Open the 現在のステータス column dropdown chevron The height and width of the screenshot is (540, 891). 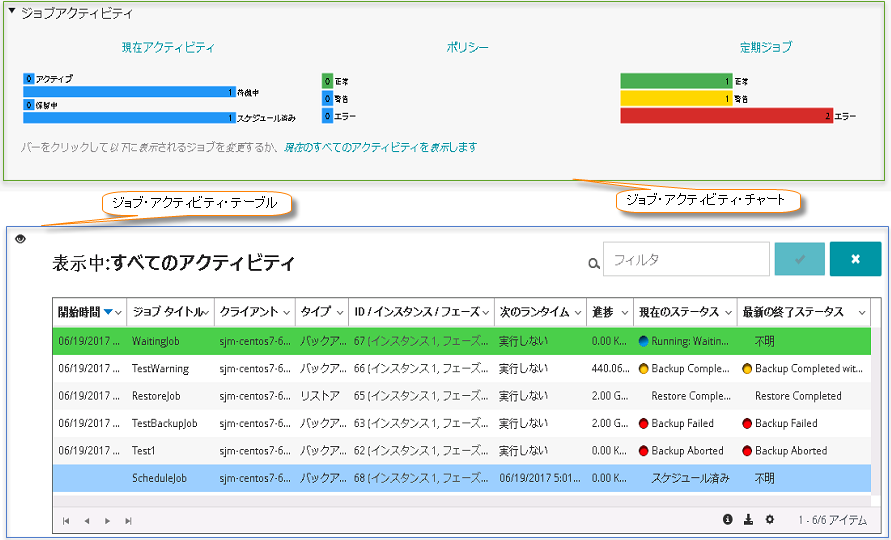pos(728,313)
